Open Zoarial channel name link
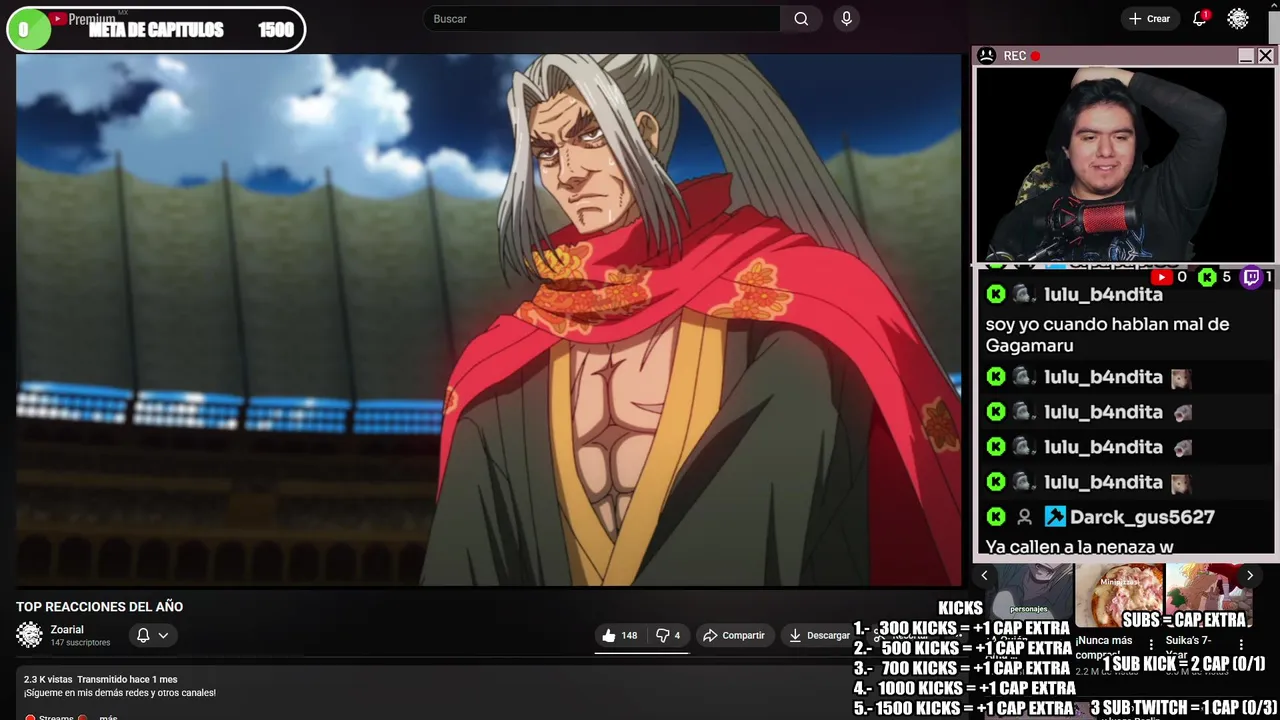1280x720 pixels. tap(67, 629)
